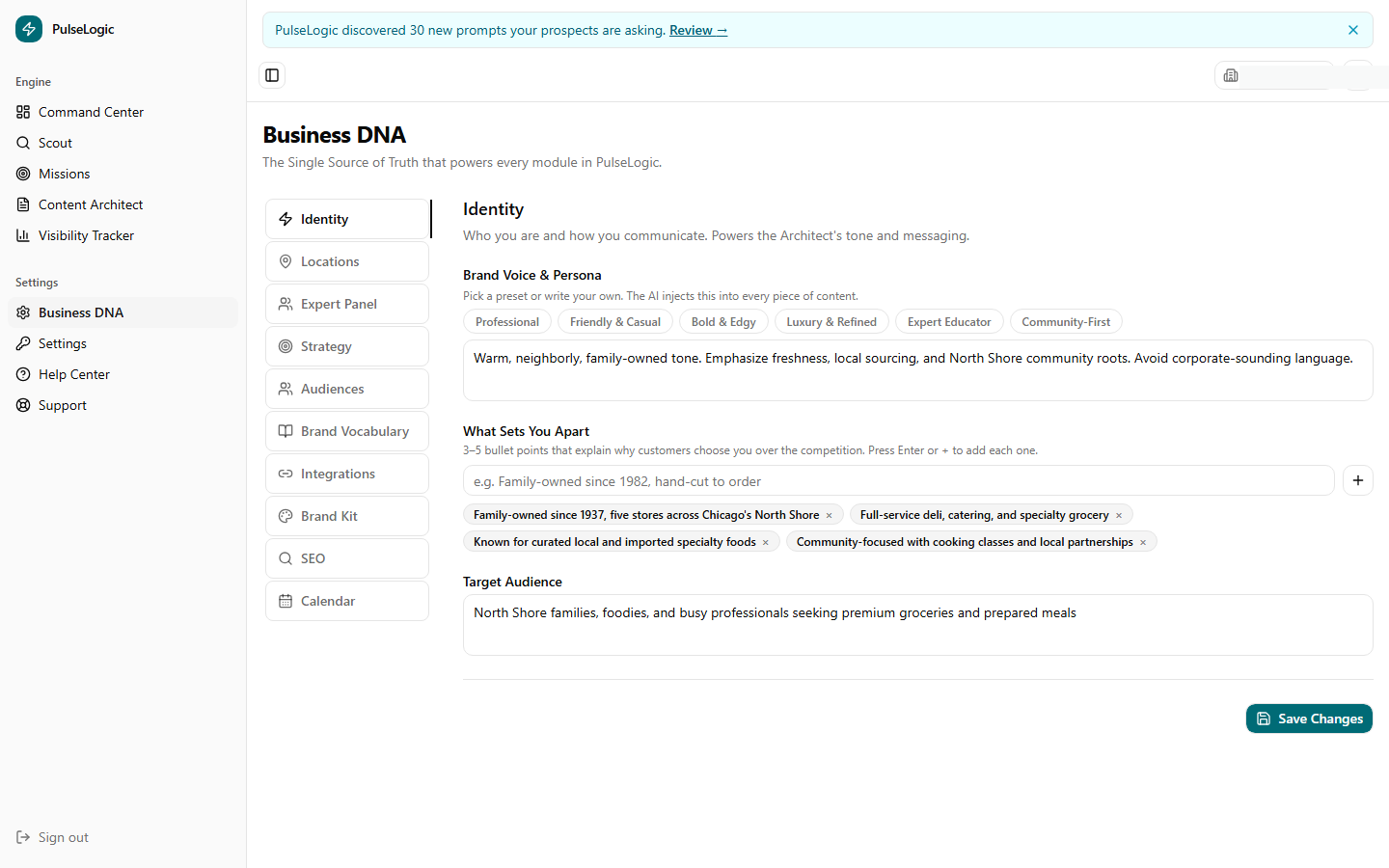Click the Brand Vocabulary book icon
The height and width of the screenshot is (868, 1389).
tap(286, 431)
